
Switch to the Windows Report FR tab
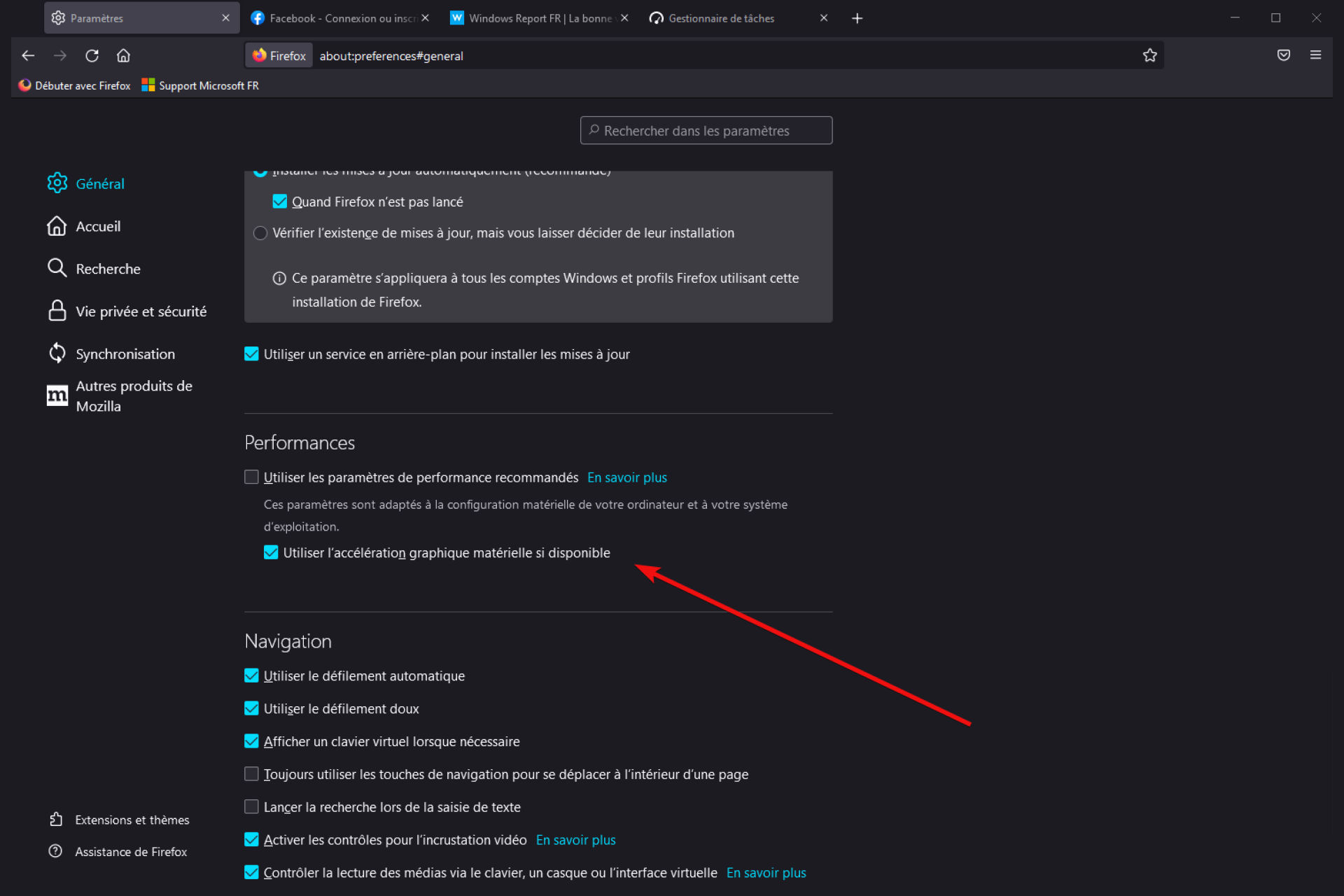(539, 18)
